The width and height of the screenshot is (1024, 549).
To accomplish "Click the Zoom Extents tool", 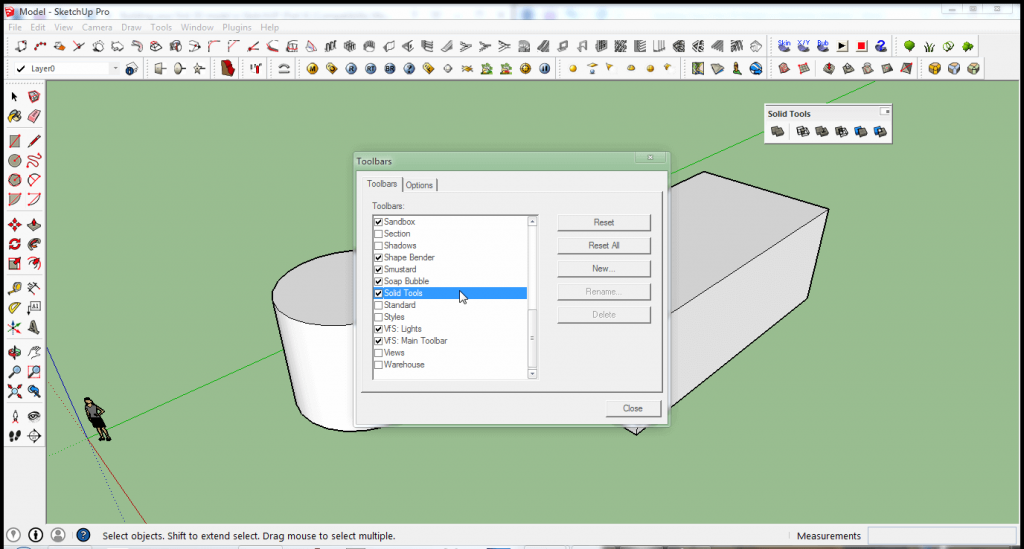I will (x=14, y=392).
